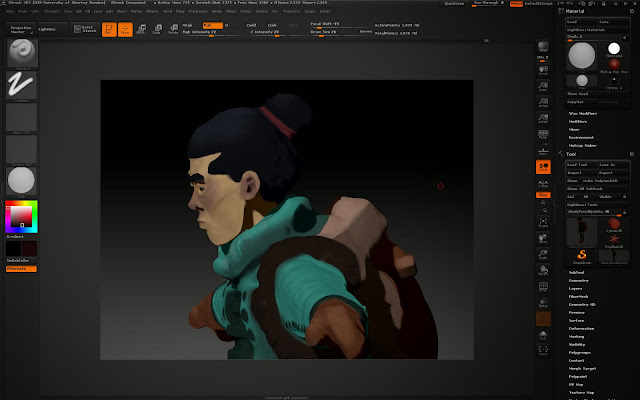Toggle Solo mode icon
Image resolution: width=640 pixels, height=400 pixels.
coord(543,336)
